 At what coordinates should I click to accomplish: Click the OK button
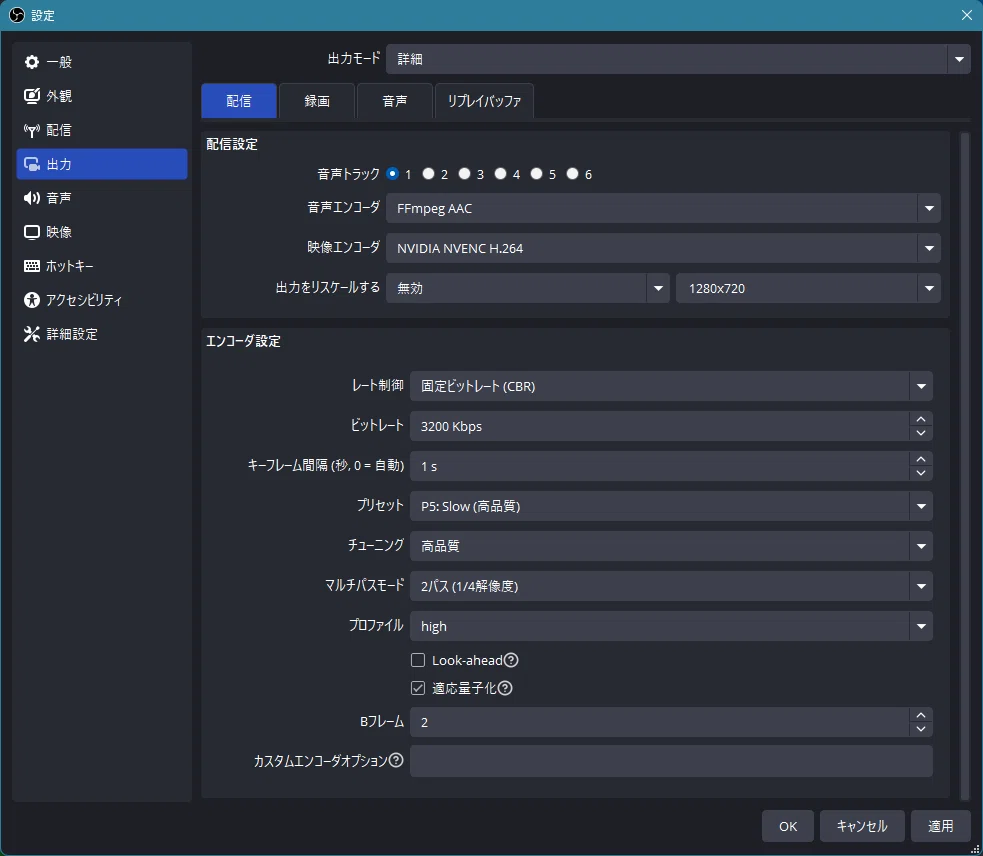coord(788,827)
